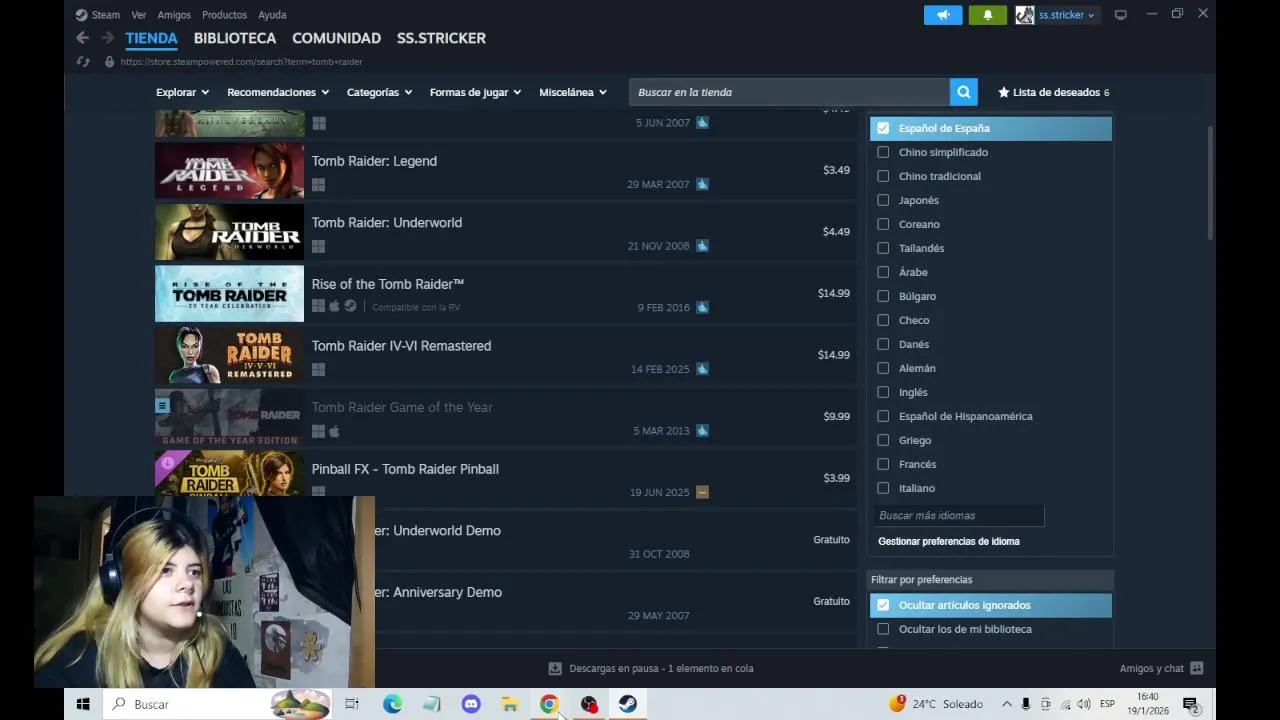Enable the Coreano language checkbox
Image resolution: width=1280 pixels, height=720 pixels.
click(x=883, y=224)
